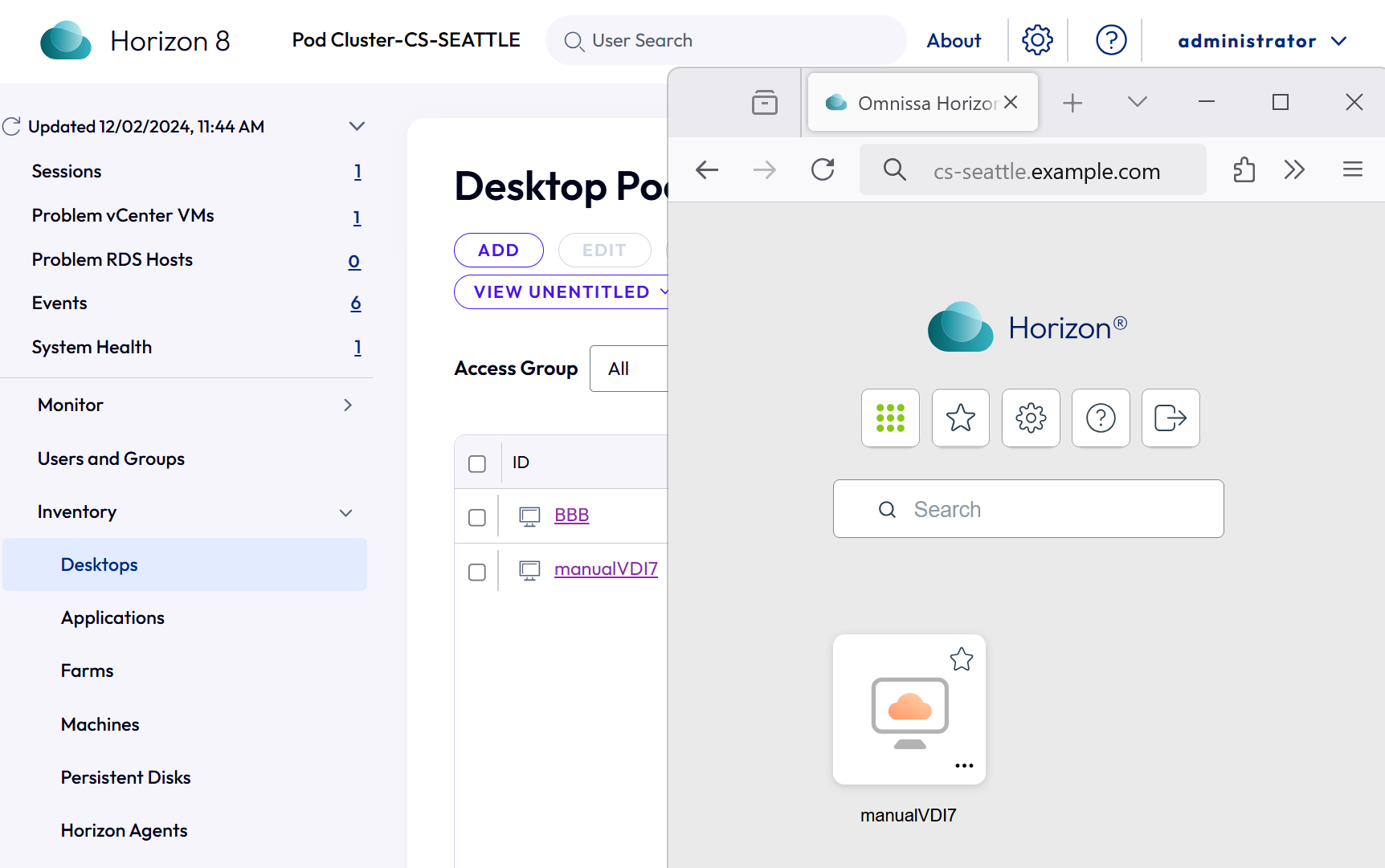Open Horizon client settings gear button
Image resolution: width=1385 pixels, height=868 pixels.
[1031, 418]
